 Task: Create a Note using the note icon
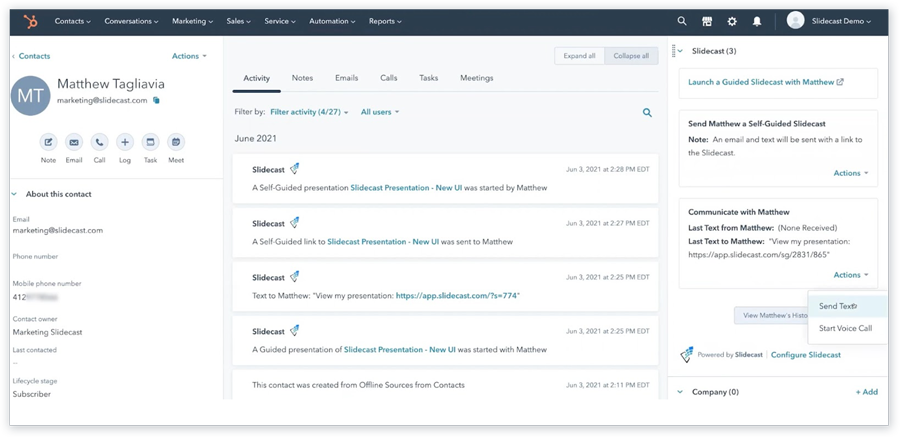click(48, 142)
